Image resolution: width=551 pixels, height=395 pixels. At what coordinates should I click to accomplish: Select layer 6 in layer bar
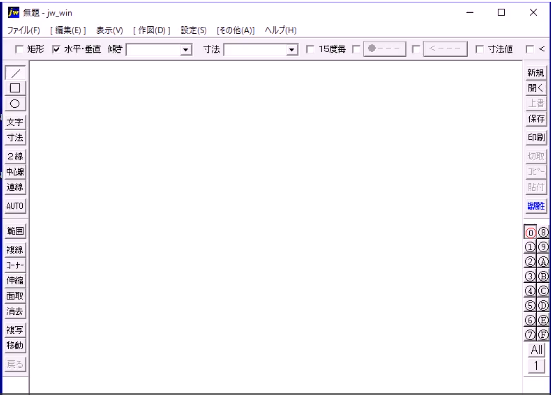tap(530, 320)
